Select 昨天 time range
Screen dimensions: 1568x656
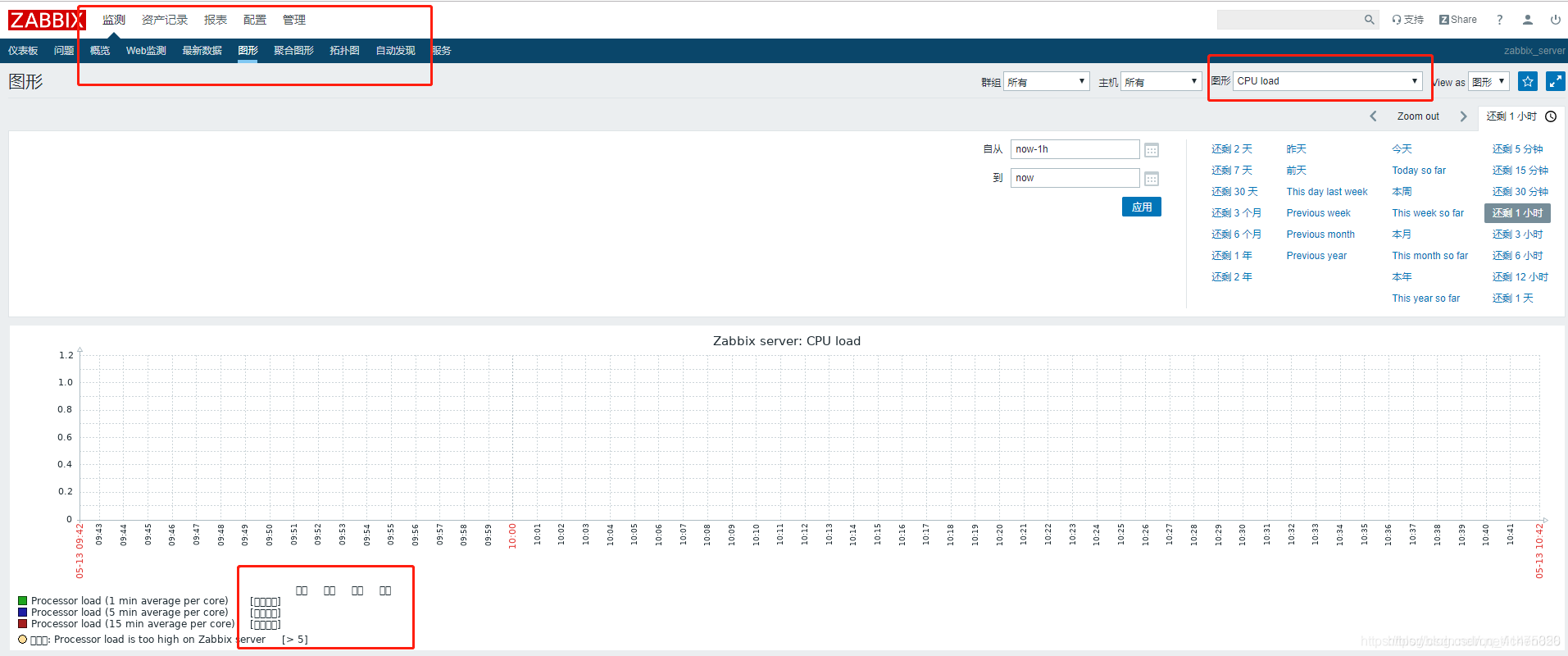coord(1297,149)
